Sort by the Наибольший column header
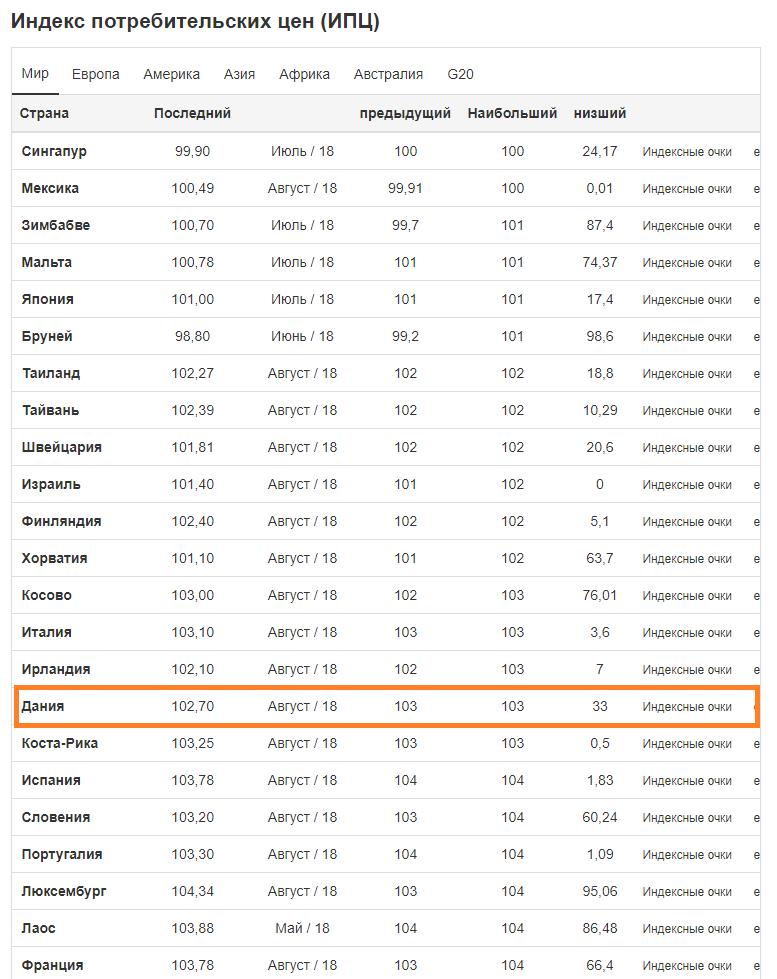 pyautogui.click(x=512, y=114)
